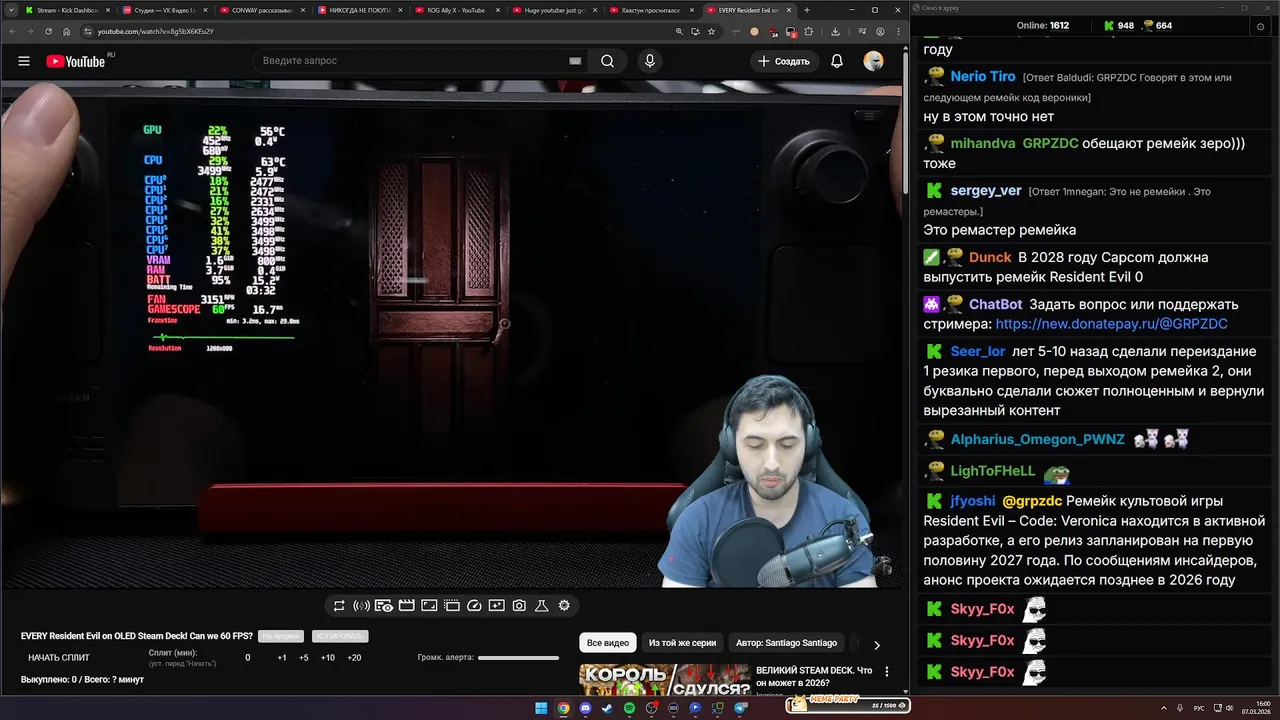This screenshot has width=1280, height=720.
Task: Click the КОПИРОВАТЬ button
Action: [340, 636]
